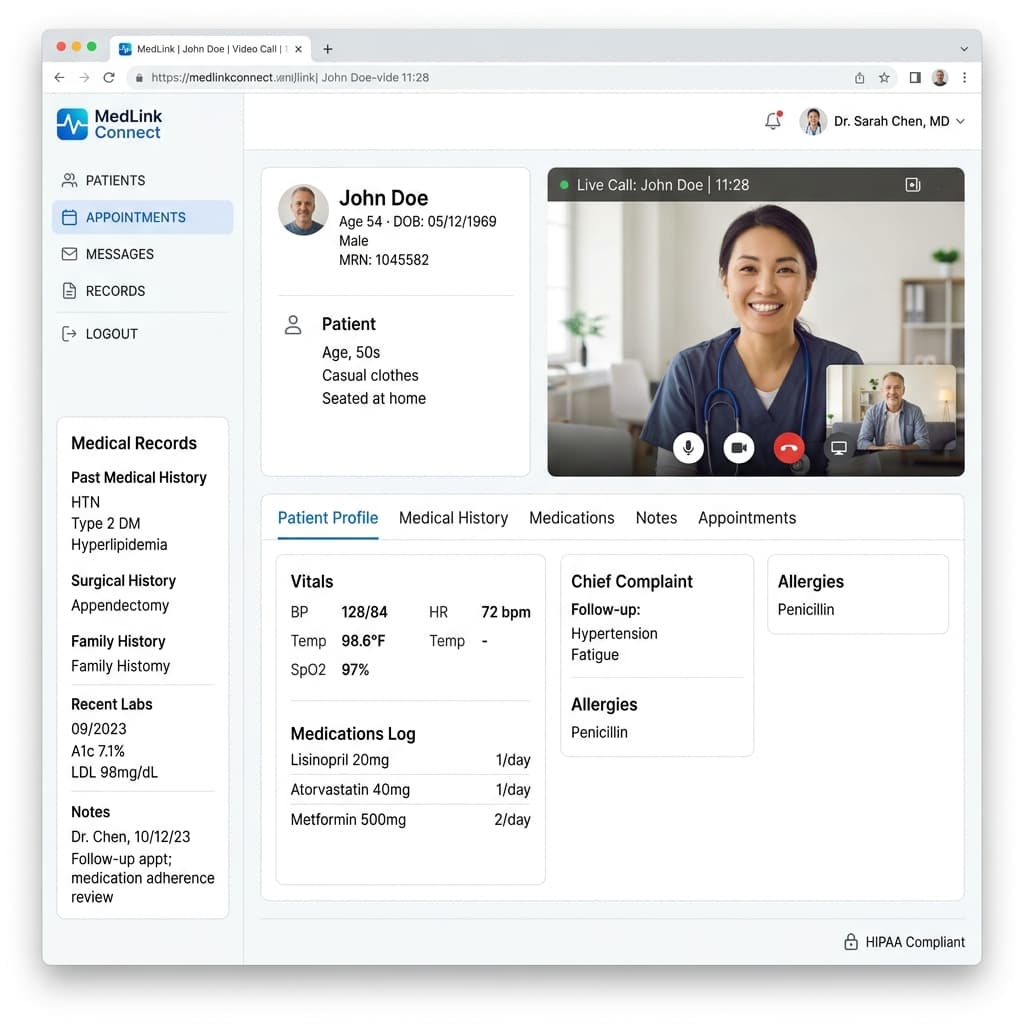This screenshot has width=1024, height=1024.
Task: Click the Atorvastatin 40mg medication row
Action: [410, 790]
